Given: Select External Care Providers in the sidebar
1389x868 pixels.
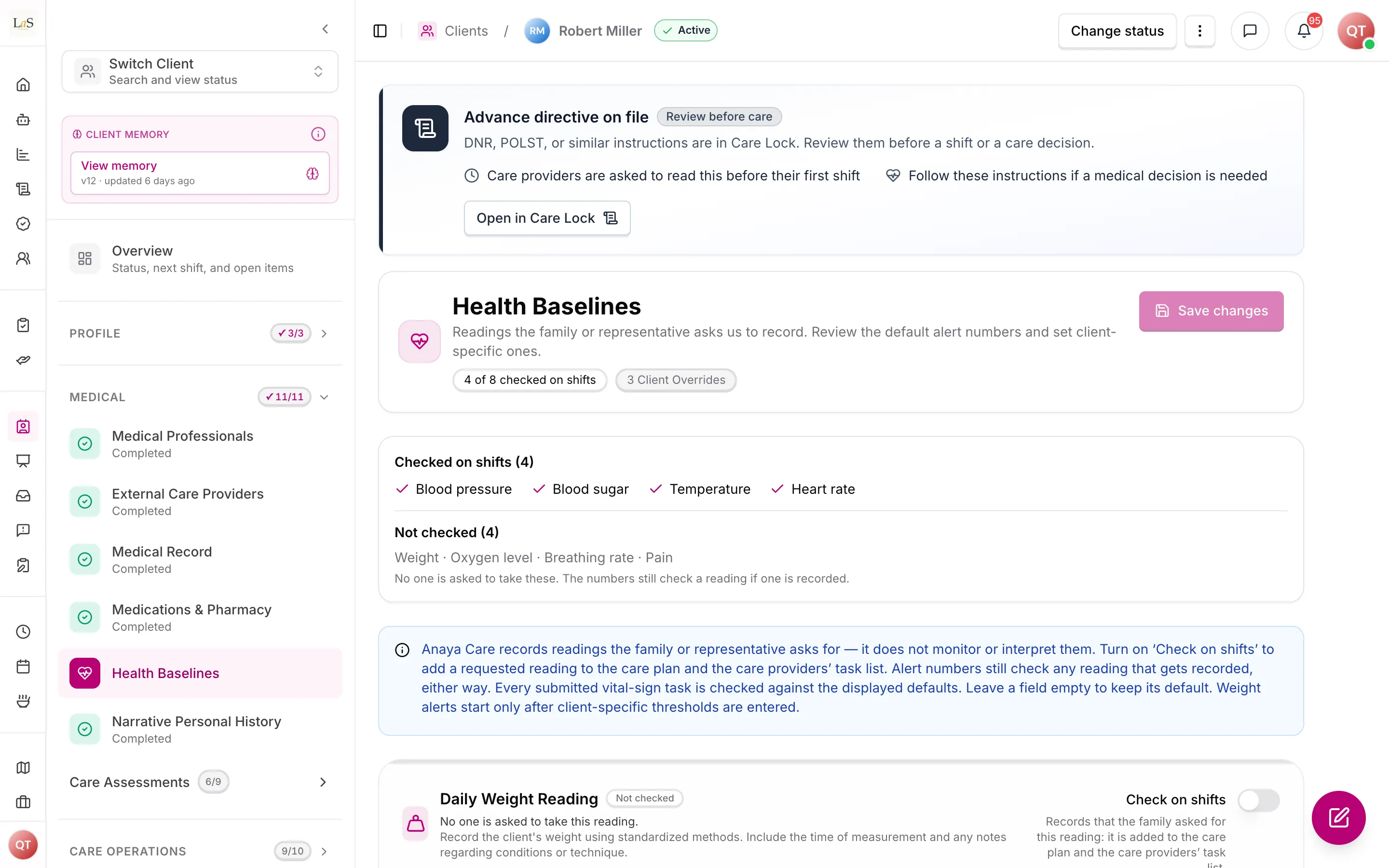Looking at the screenshot, I should point(200,502).
